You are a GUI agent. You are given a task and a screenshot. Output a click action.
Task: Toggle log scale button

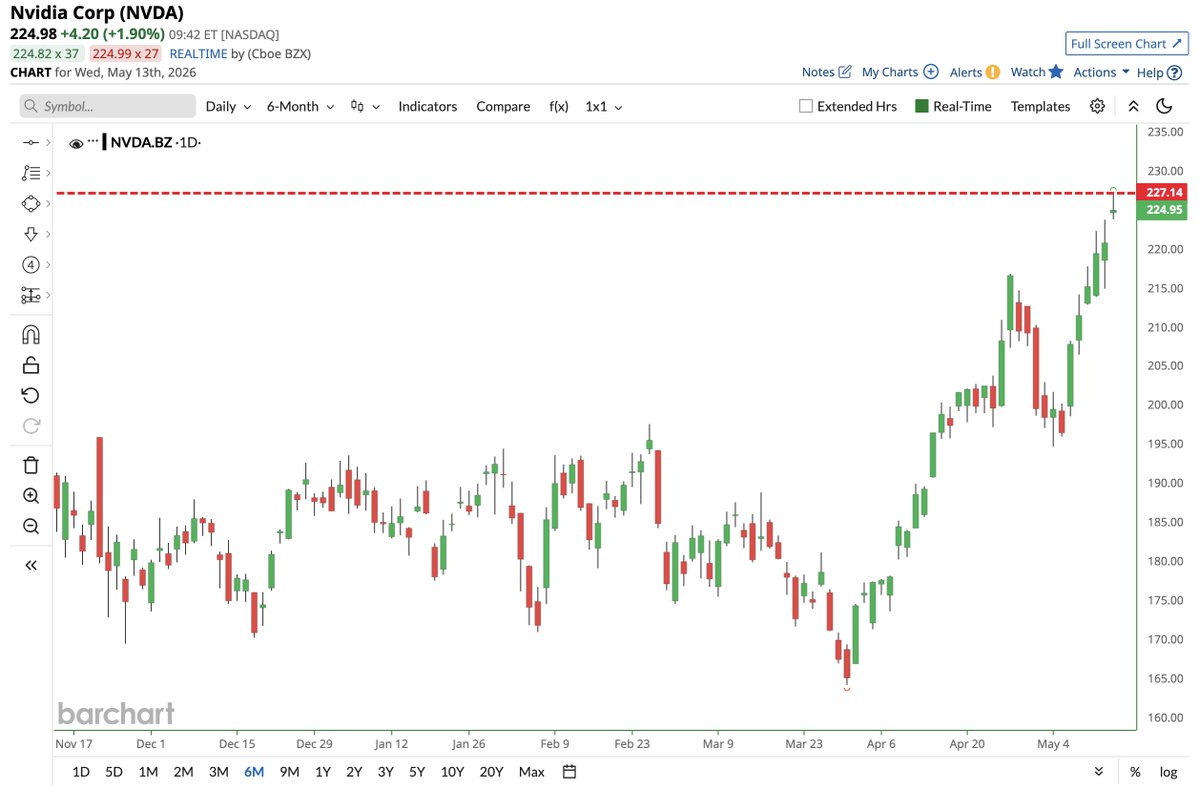point(1168,771)
